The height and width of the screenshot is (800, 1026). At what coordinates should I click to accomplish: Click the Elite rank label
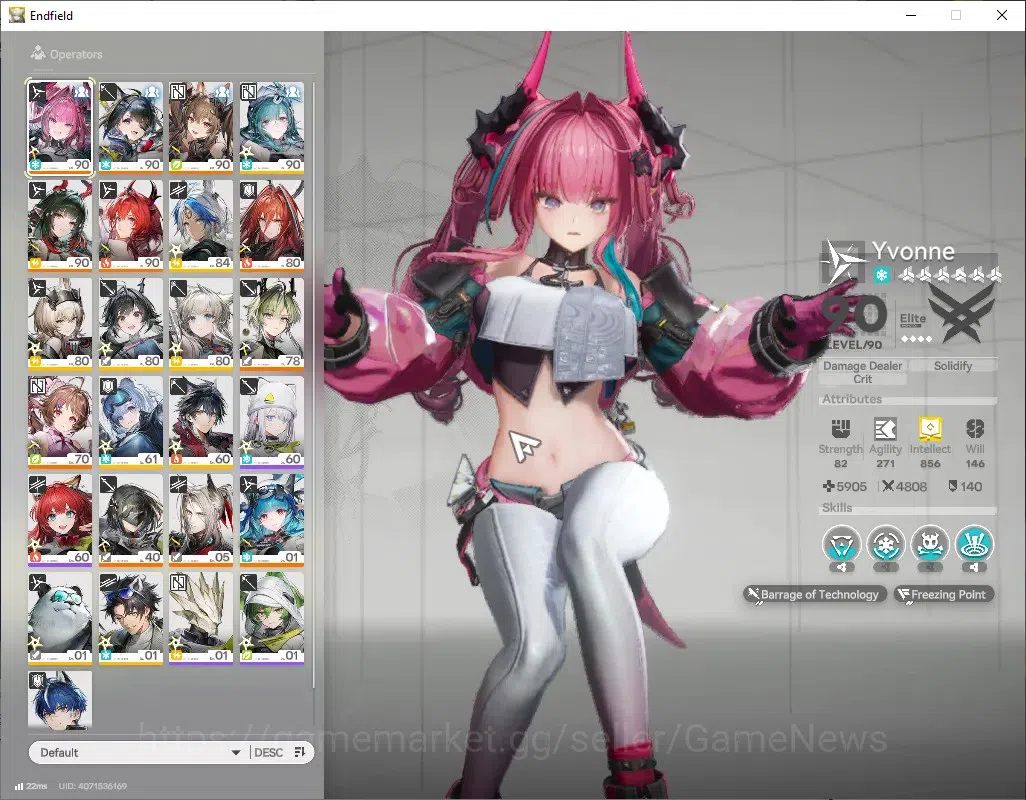912,319
